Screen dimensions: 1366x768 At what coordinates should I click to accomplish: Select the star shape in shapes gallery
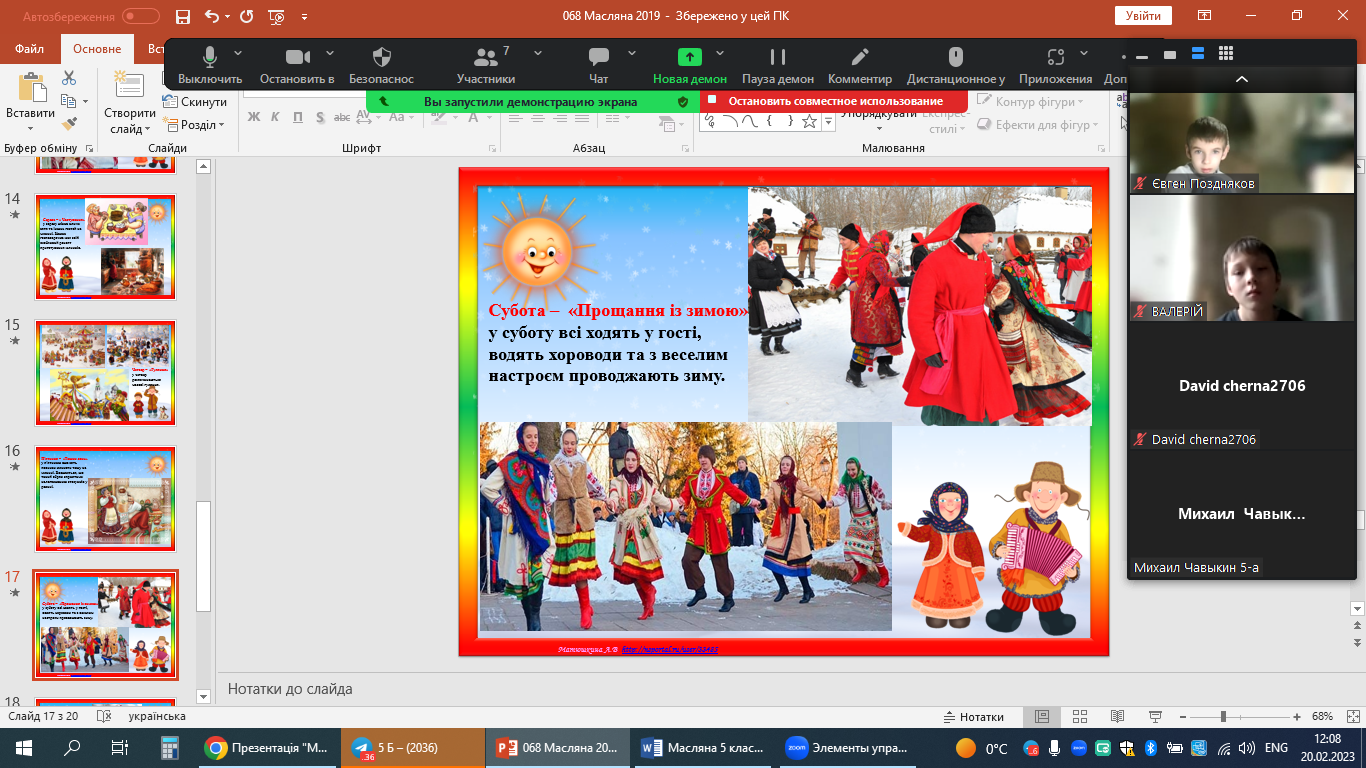coord(809,121)
